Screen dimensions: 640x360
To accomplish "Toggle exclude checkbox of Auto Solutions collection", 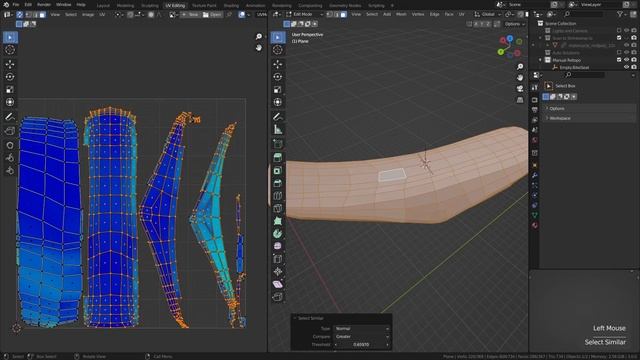I will click(x=619, y=53).
